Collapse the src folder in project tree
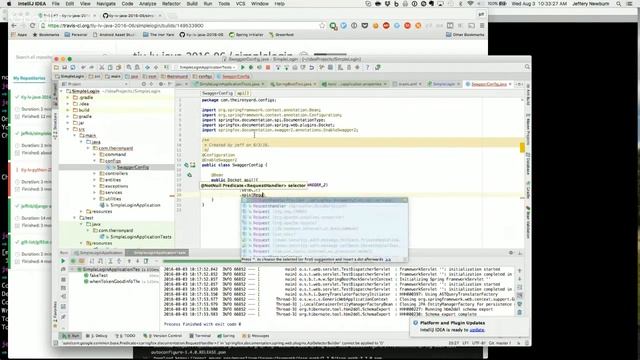 (x=68, y=129)
